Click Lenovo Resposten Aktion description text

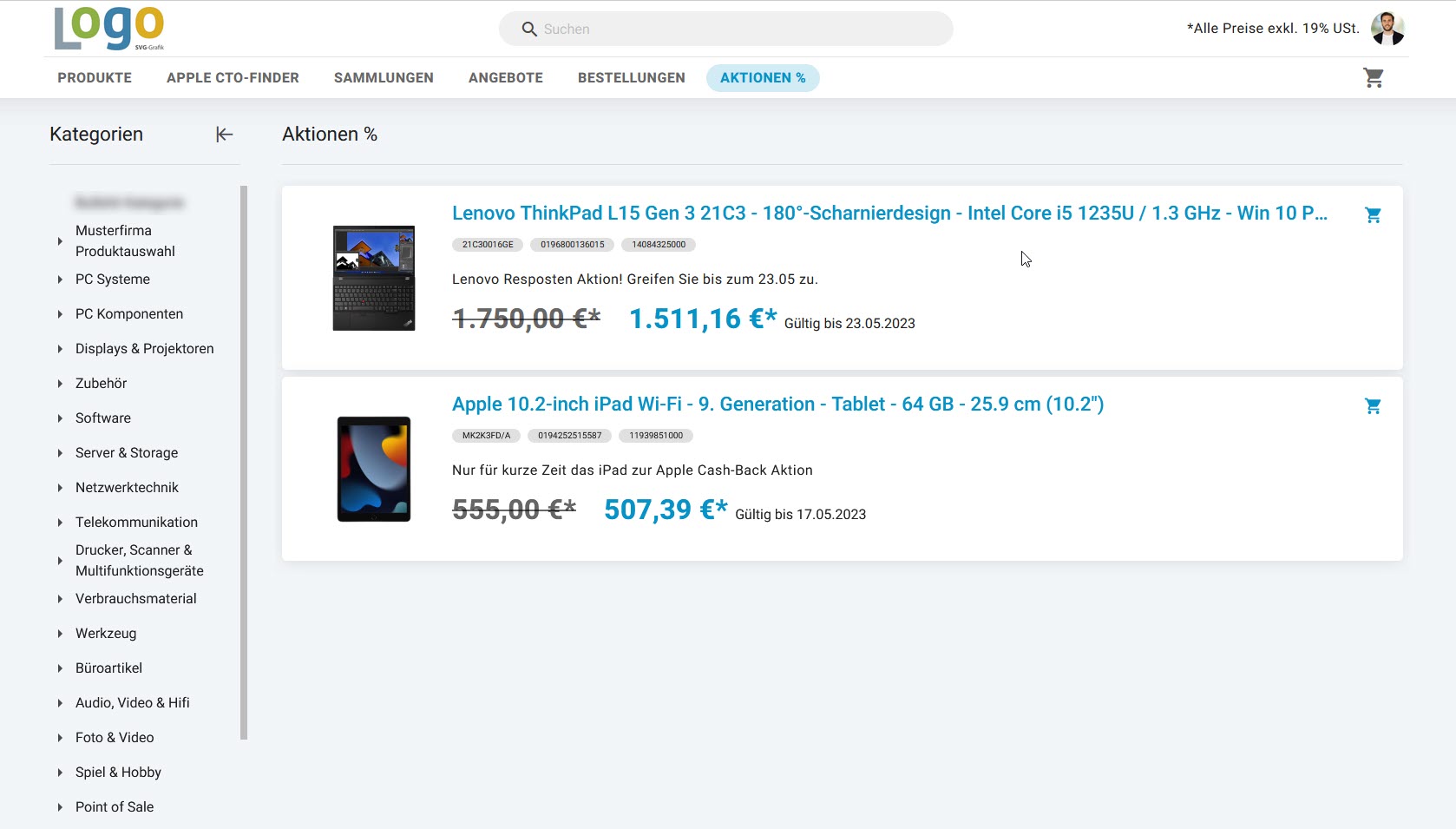point(635,280)
